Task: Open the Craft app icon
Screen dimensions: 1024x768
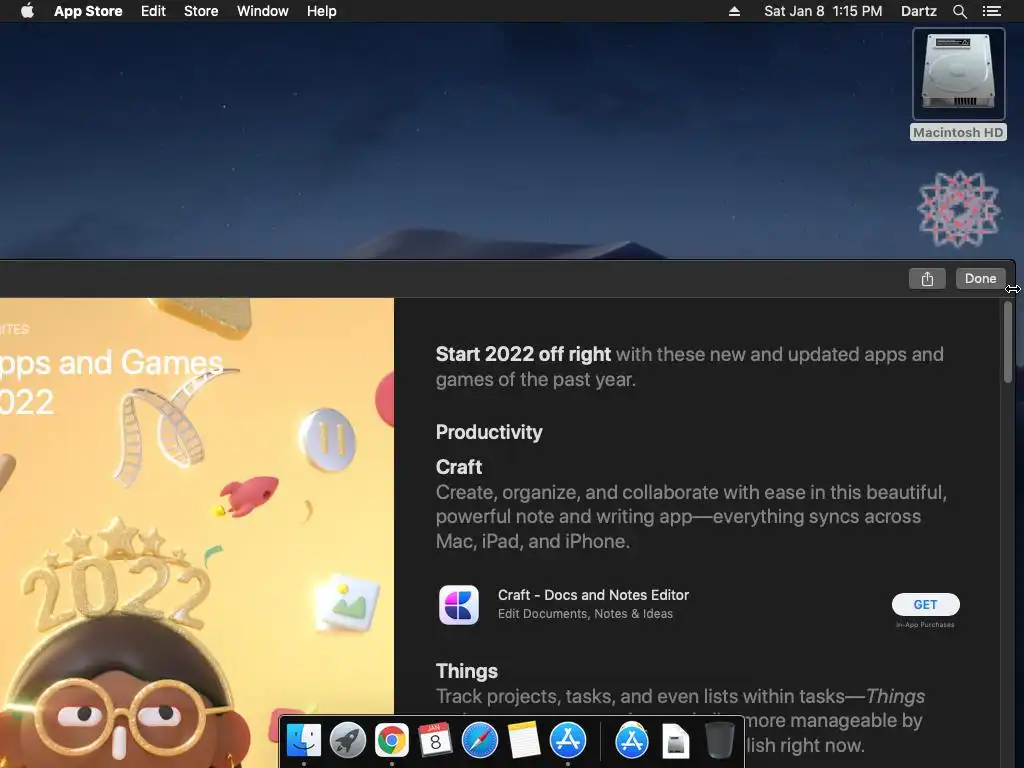Action: click(x=458, y=605)
